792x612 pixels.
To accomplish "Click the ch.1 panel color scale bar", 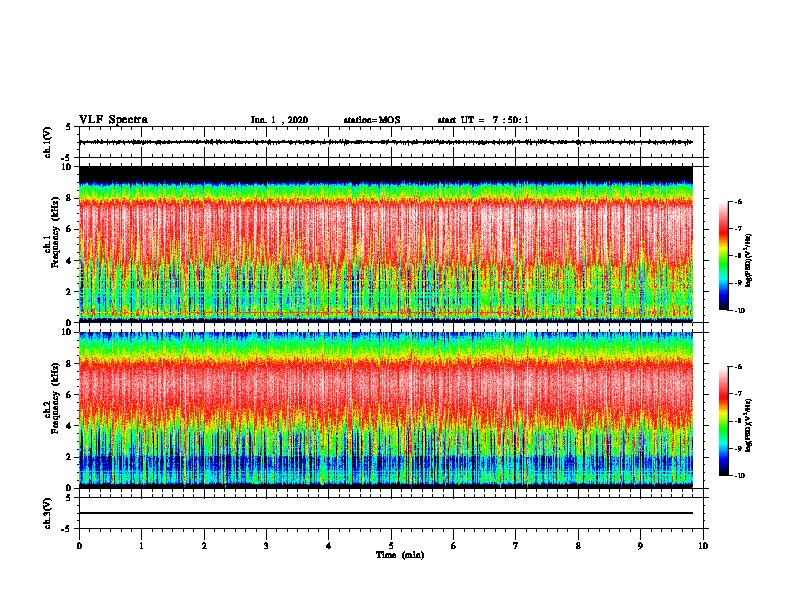I will (x=723, y=256).
